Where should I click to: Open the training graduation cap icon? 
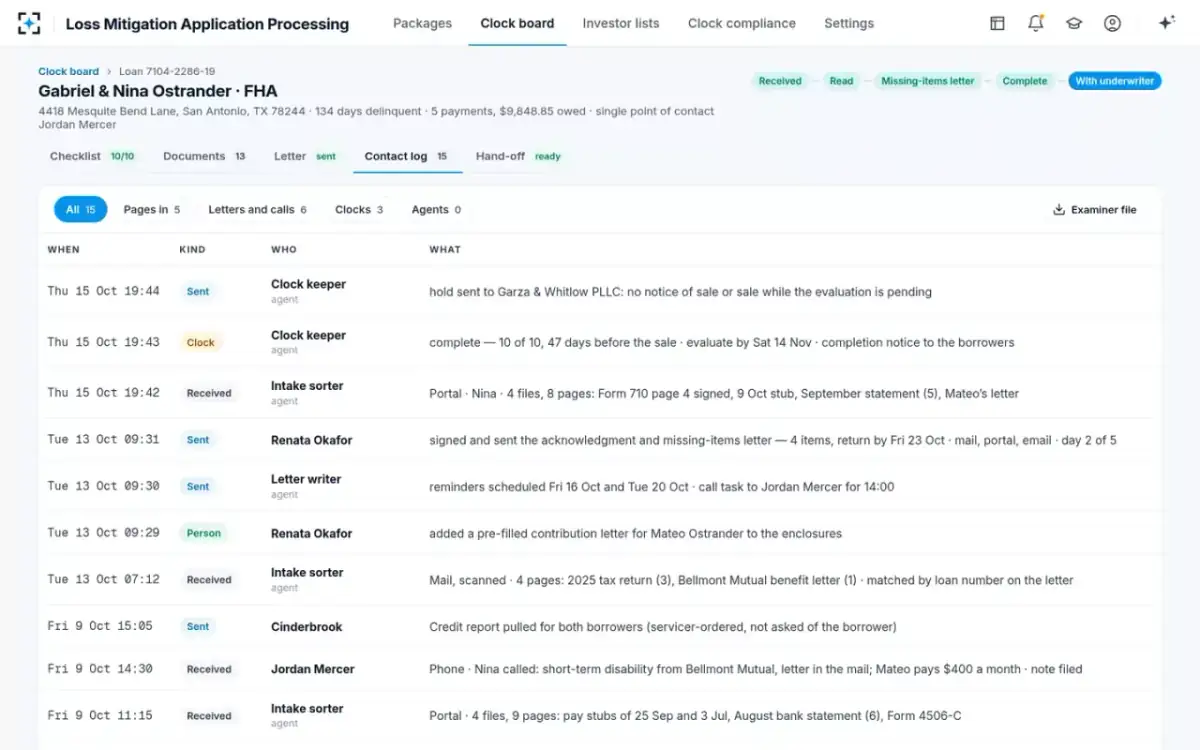[1074, 23]
